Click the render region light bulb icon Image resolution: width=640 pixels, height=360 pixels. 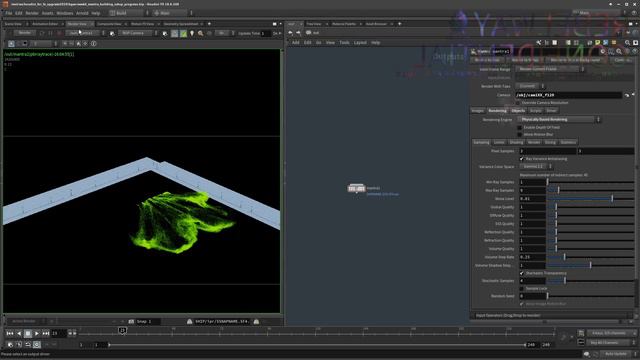(x=192, y=33)
